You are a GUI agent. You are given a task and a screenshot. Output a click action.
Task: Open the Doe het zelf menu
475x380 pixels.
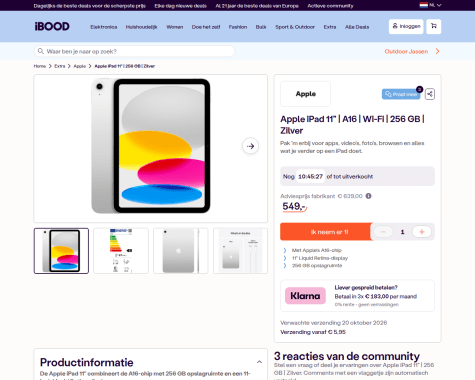coord(206,27)
